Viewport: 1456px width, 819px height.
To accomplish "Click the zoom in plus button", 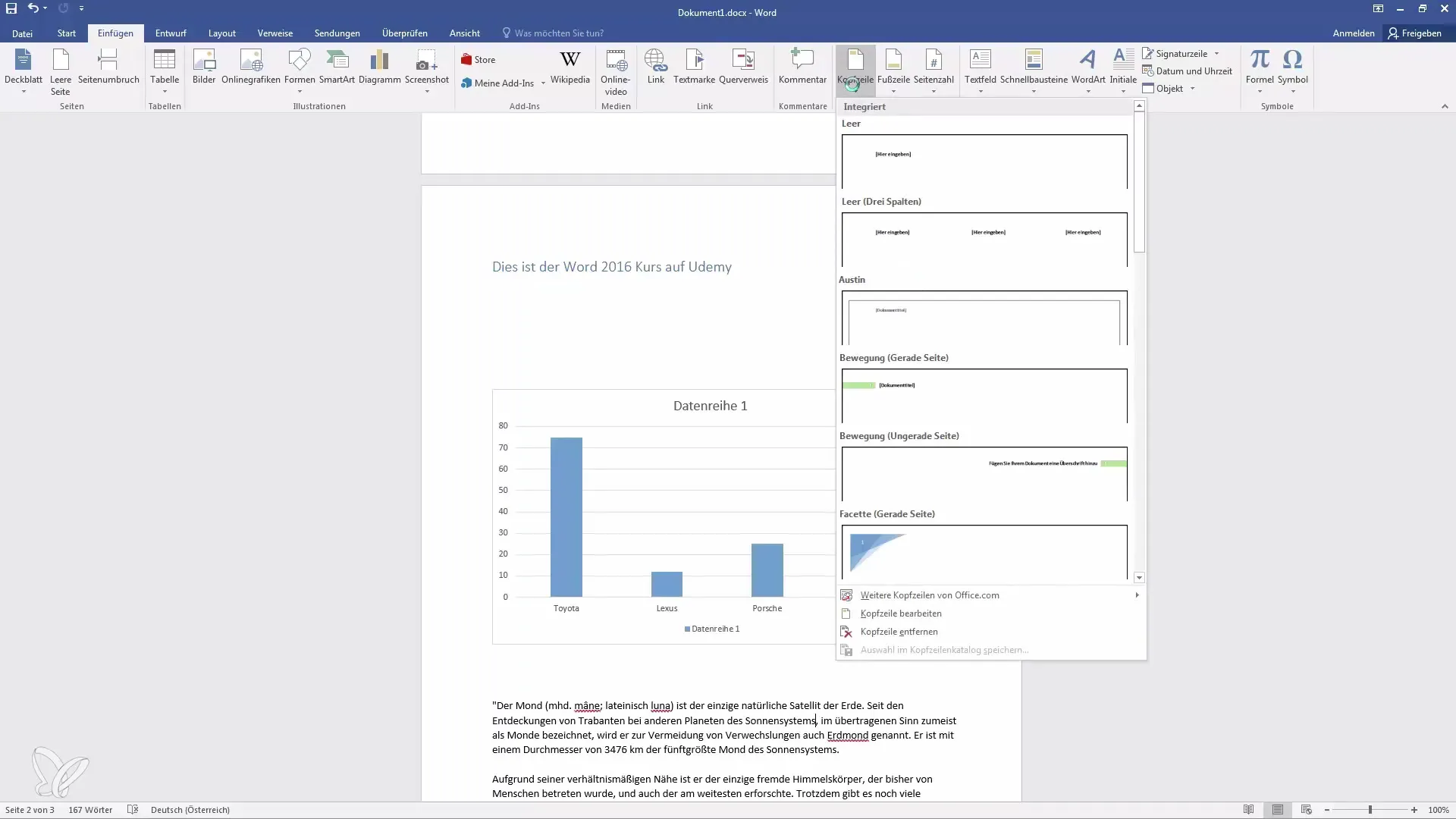I will pos(1414,810).
